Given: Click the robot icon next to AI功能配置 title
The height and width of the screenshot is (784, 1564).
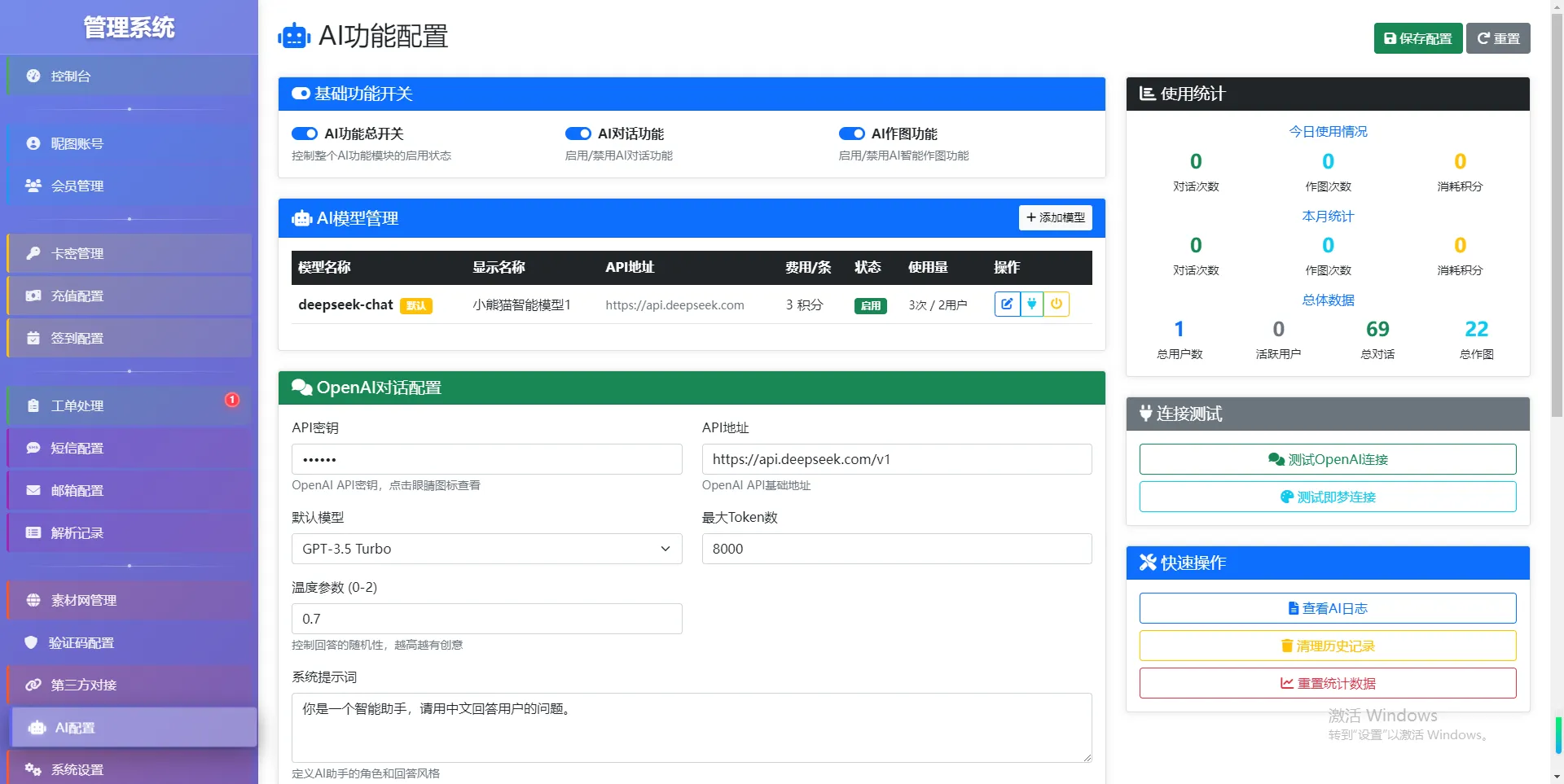Looking at the screenshot, I should (x=294, y=36).
